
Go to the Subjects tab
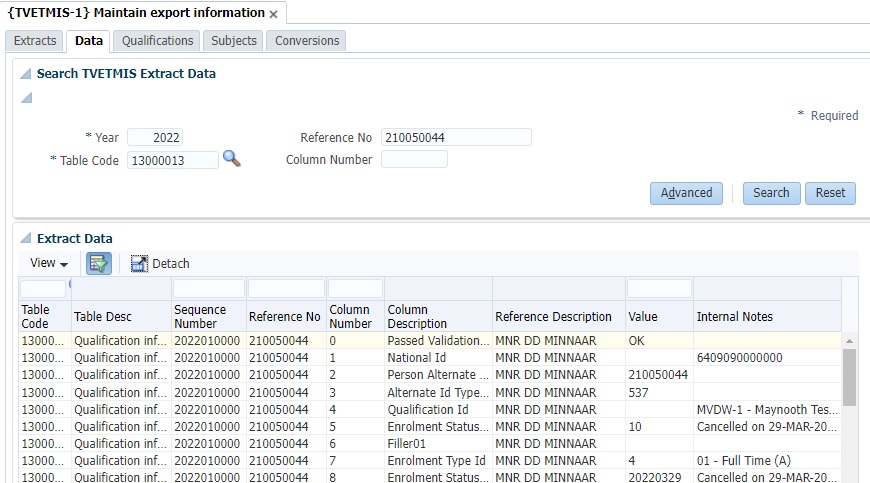pyautogui.click(x=234, y=41)
